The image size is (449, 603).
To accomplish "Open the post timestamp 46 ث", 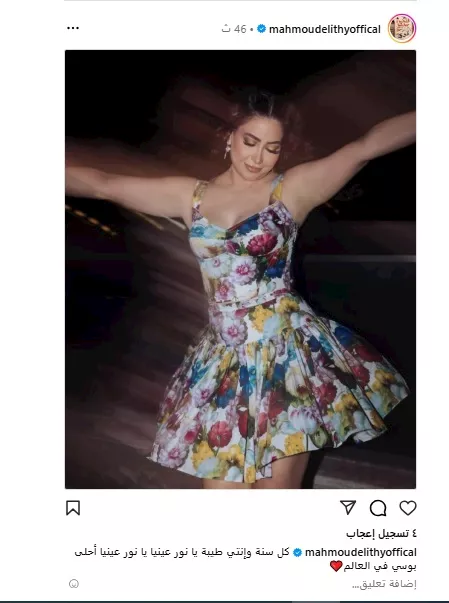I will 234,29.
